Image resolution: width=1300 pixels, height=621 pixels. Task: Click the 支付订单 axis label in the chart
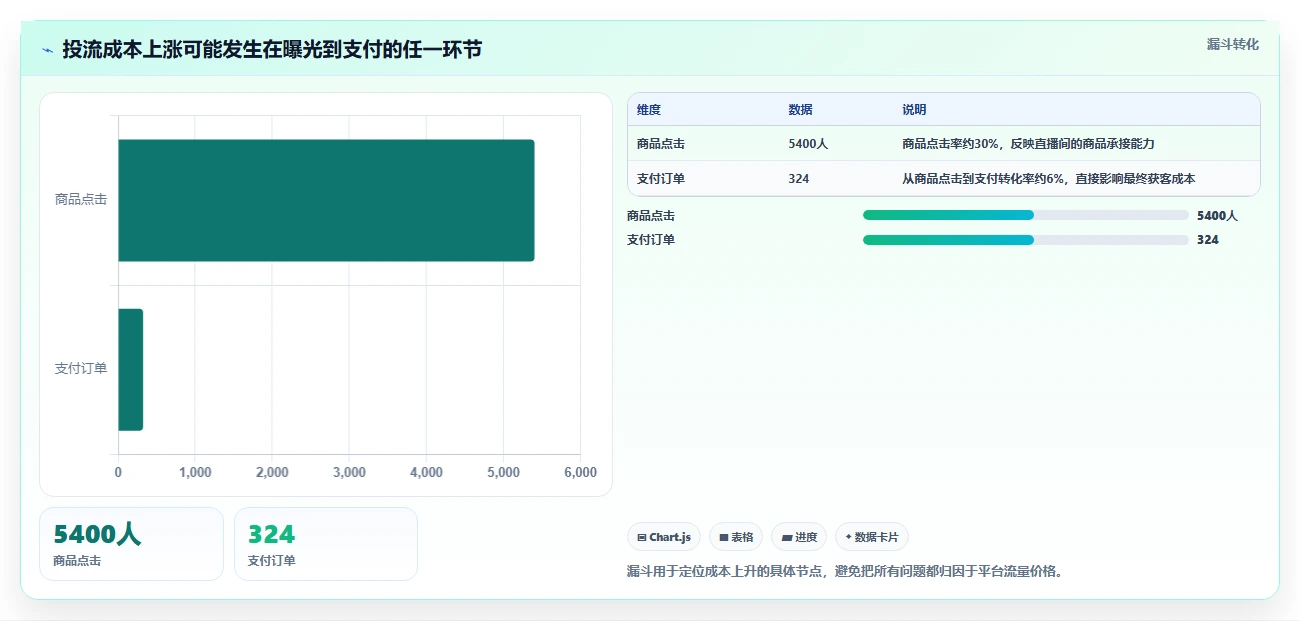(81, 369)
